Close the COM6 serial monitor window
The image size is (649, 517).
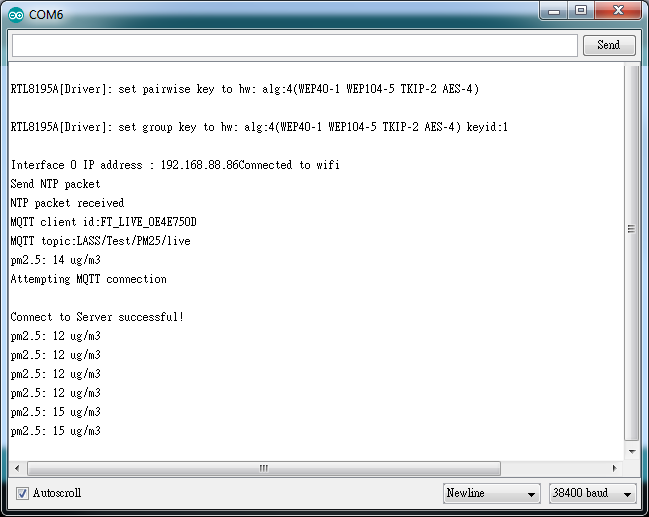pyautogui.click(x=618, y=10)
